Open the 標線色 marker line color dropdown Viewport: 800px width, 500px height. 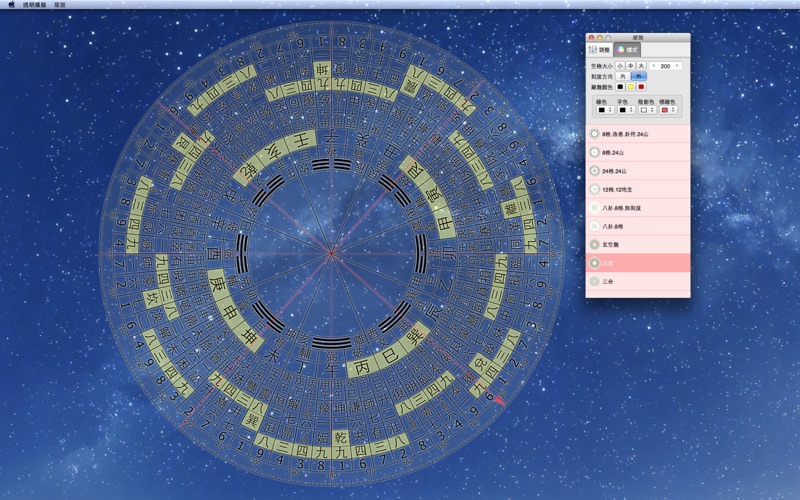pos(667,110)
